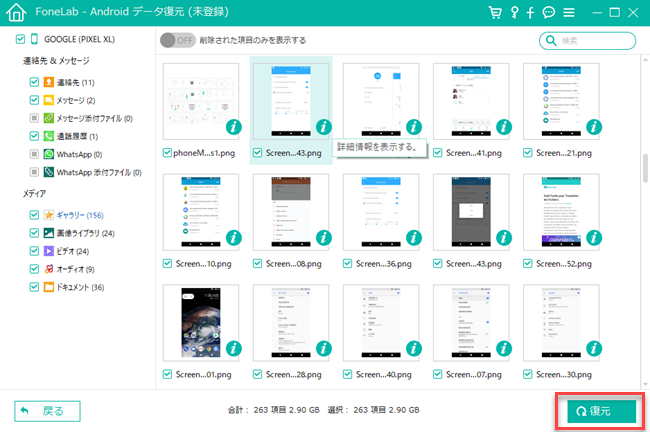Open the phoneM...s1.png thumbnail
This screenshot has width=650, height=432.
[201, 101]
